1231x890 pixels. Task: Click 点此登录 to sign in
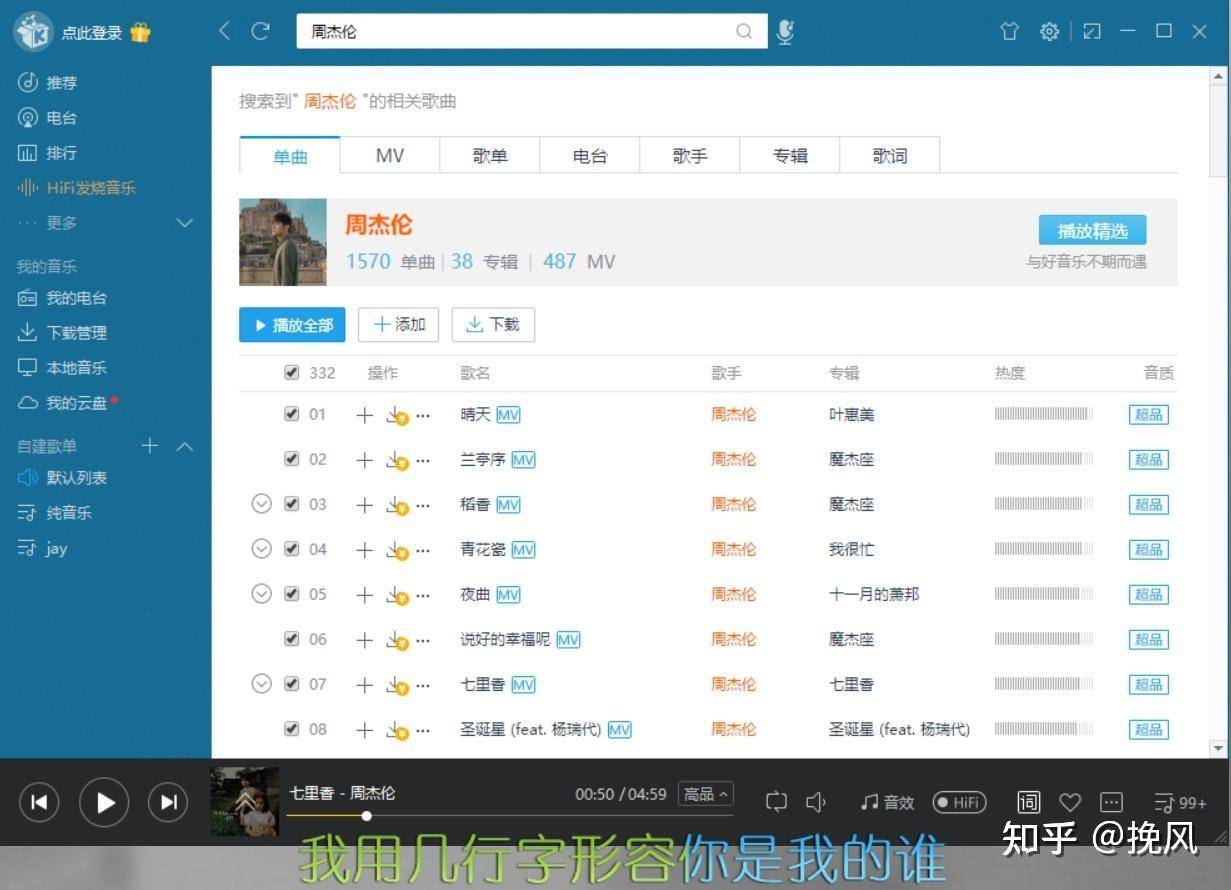(x=91, y=33)
